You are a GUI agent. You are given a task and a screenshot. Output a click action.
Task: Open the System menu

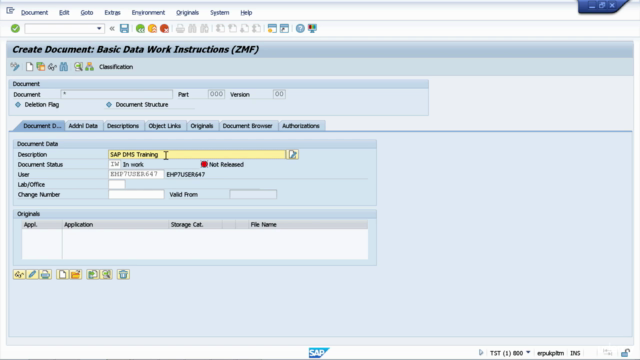point(220,13)
